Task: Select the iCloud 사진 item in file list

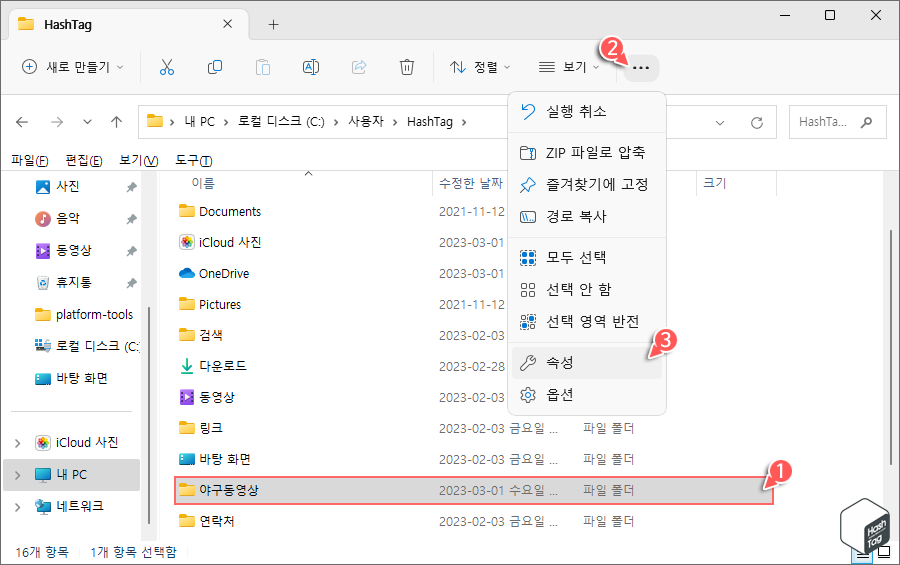Action: (230, 243)
